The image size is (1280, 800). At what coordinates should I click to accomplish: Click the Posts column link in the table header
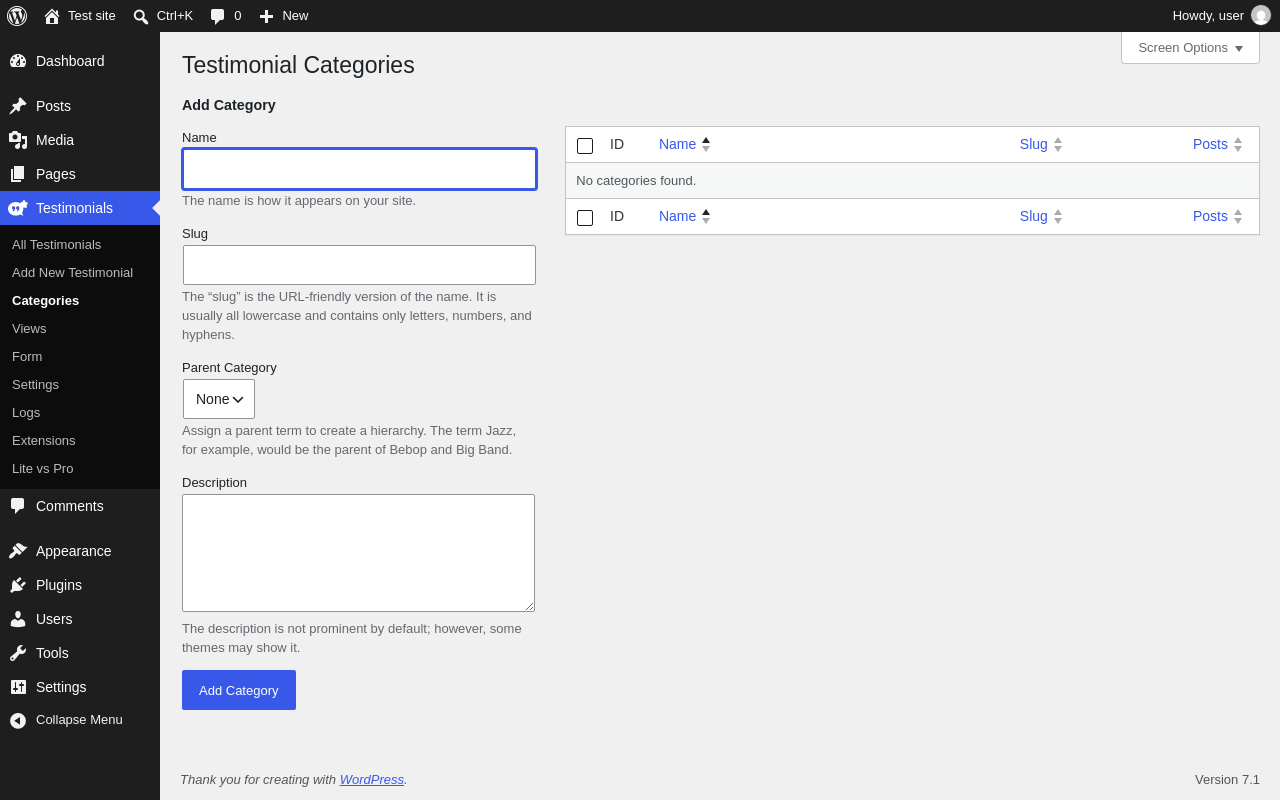1210,144
